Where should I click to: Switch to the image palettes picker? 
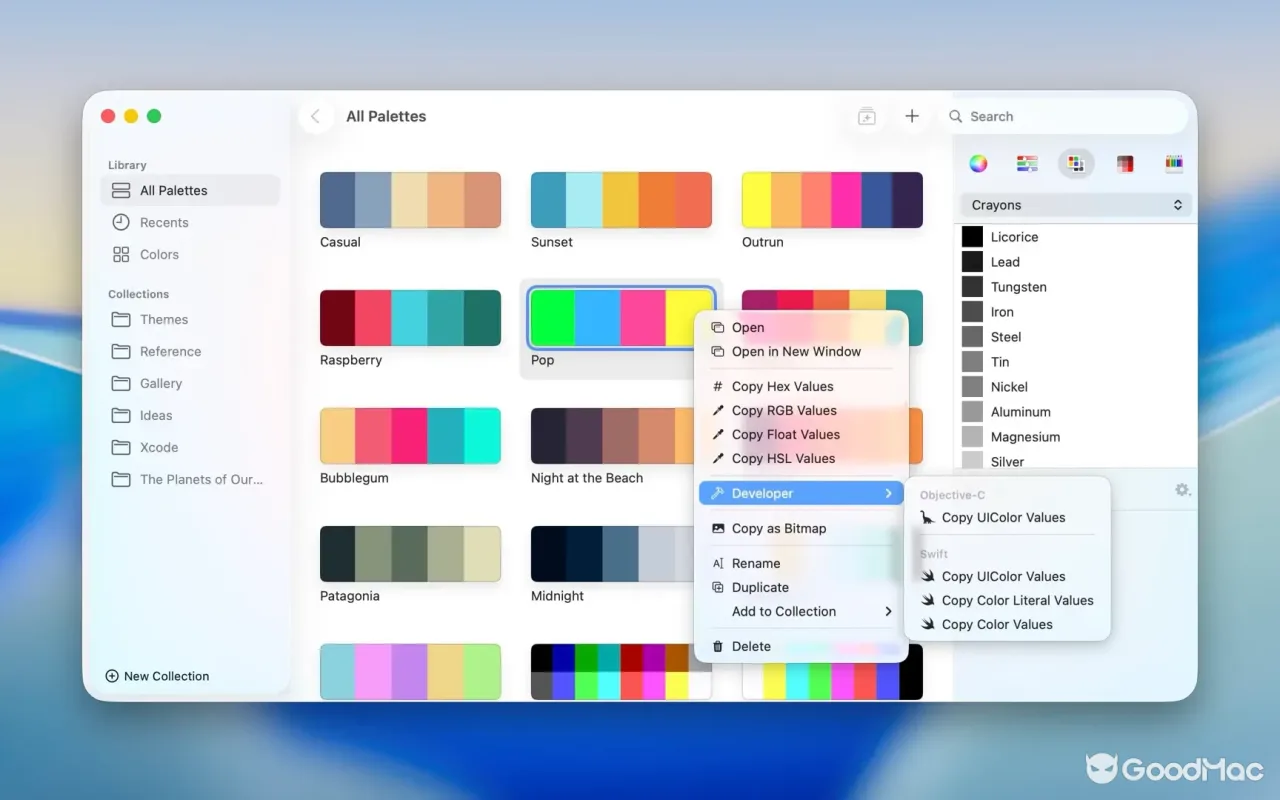click(1125, 164)
